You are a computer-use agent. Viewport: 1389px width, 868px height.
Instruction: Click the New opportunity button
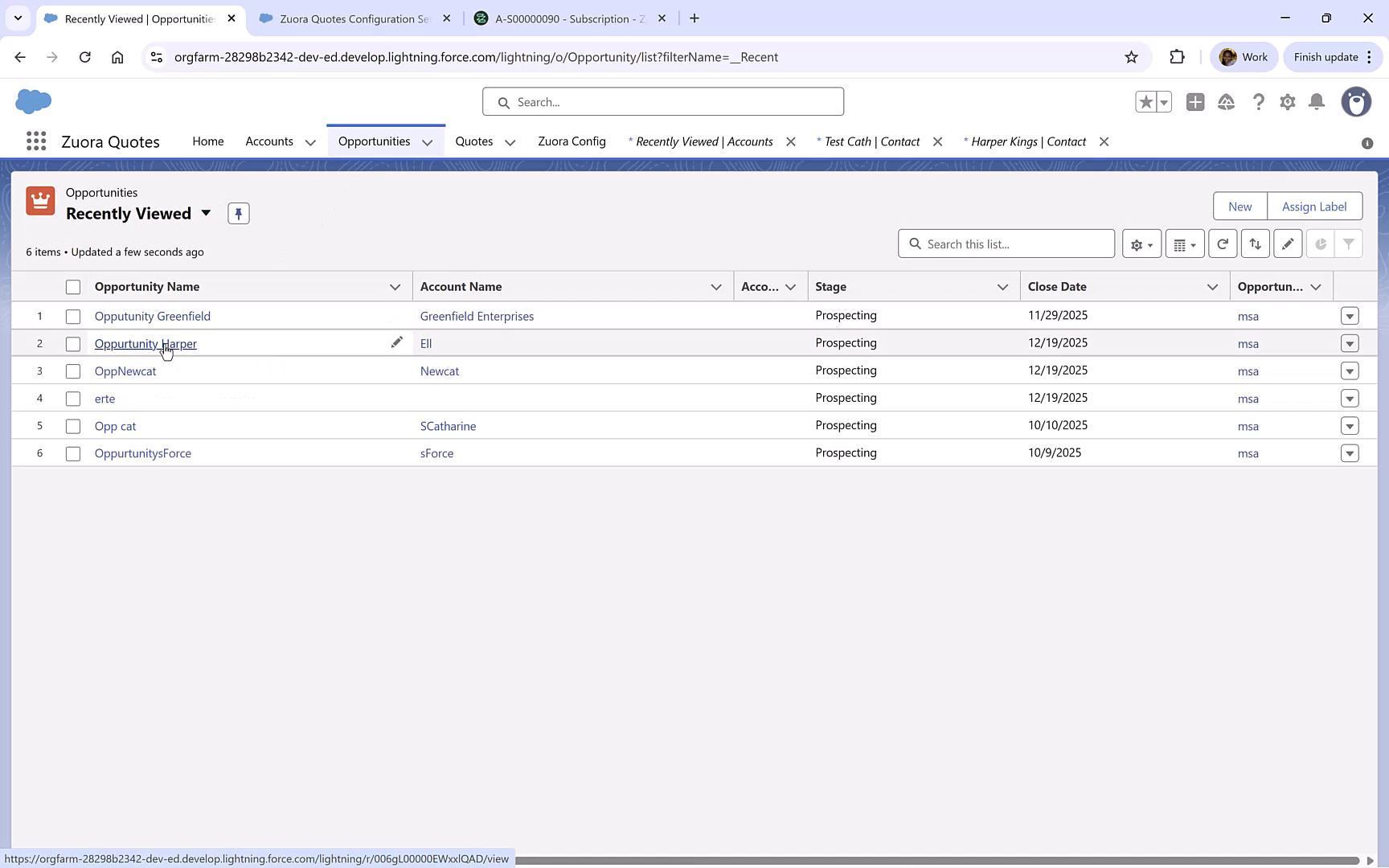click(1239, 206)
